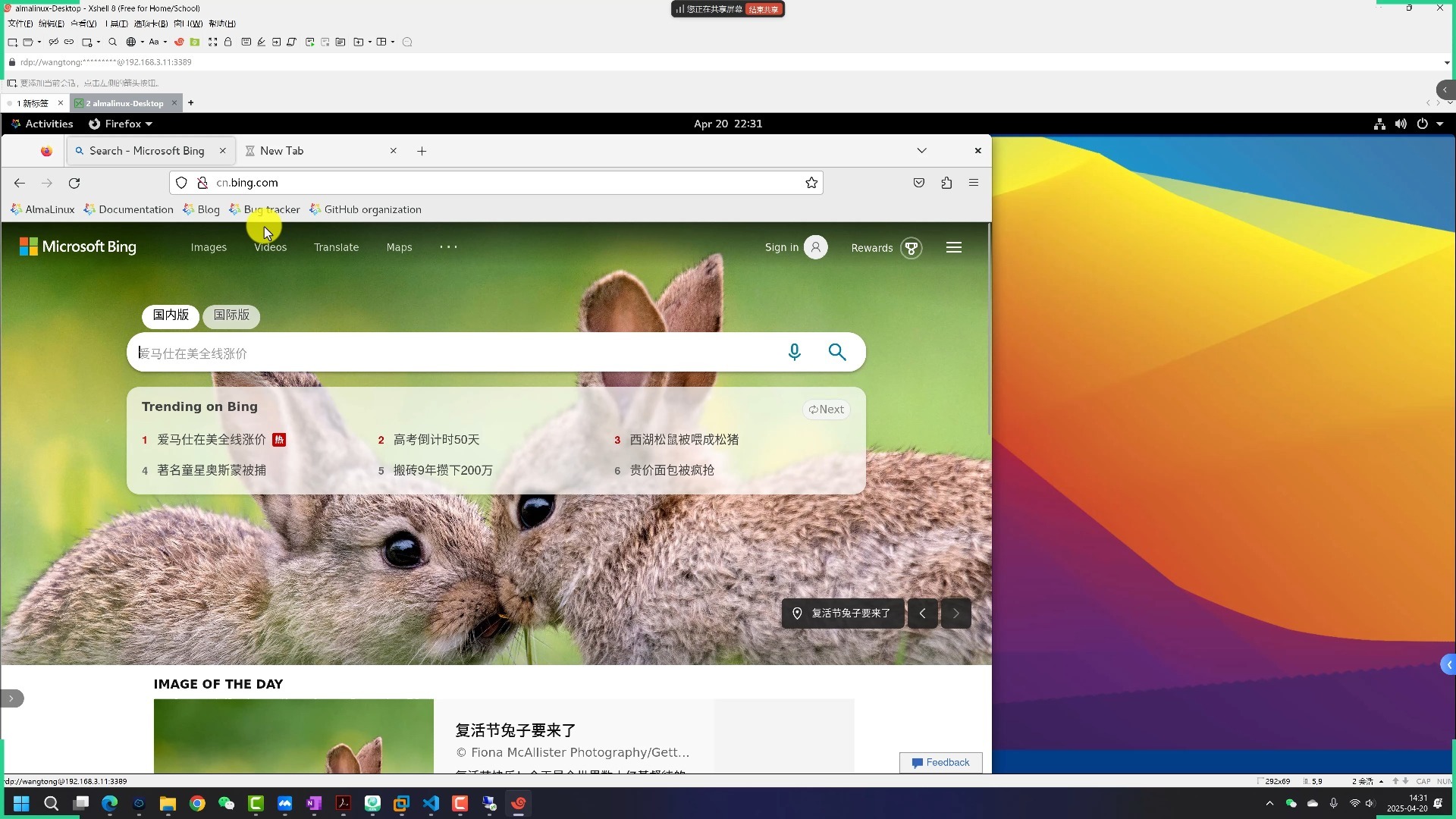1456x819 pixels.
Task: Open the Images link on Bing
Action: pyautogui.click(x=209, y=248)
